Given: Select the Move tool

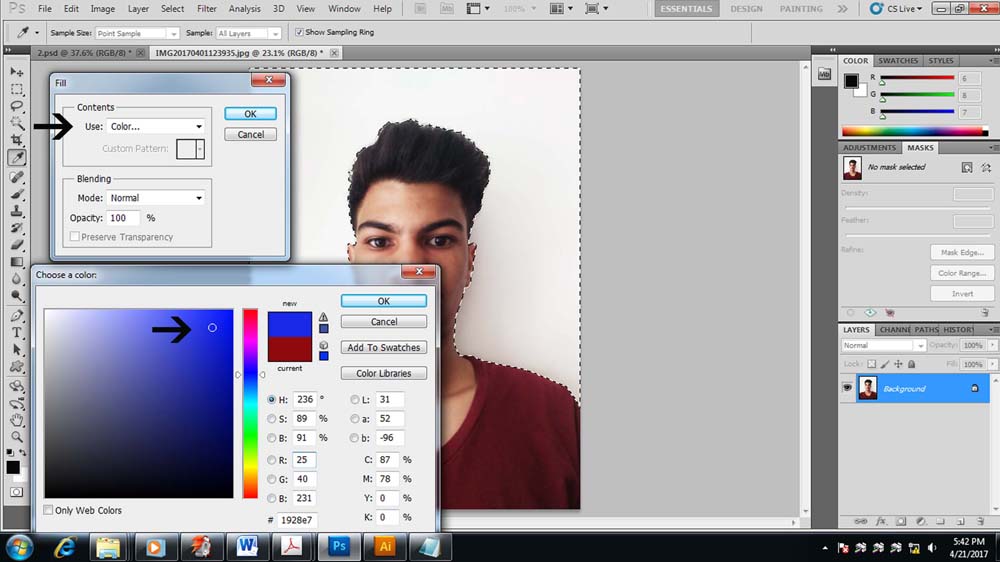Looking at the screenshot, I should pos(17,72).
